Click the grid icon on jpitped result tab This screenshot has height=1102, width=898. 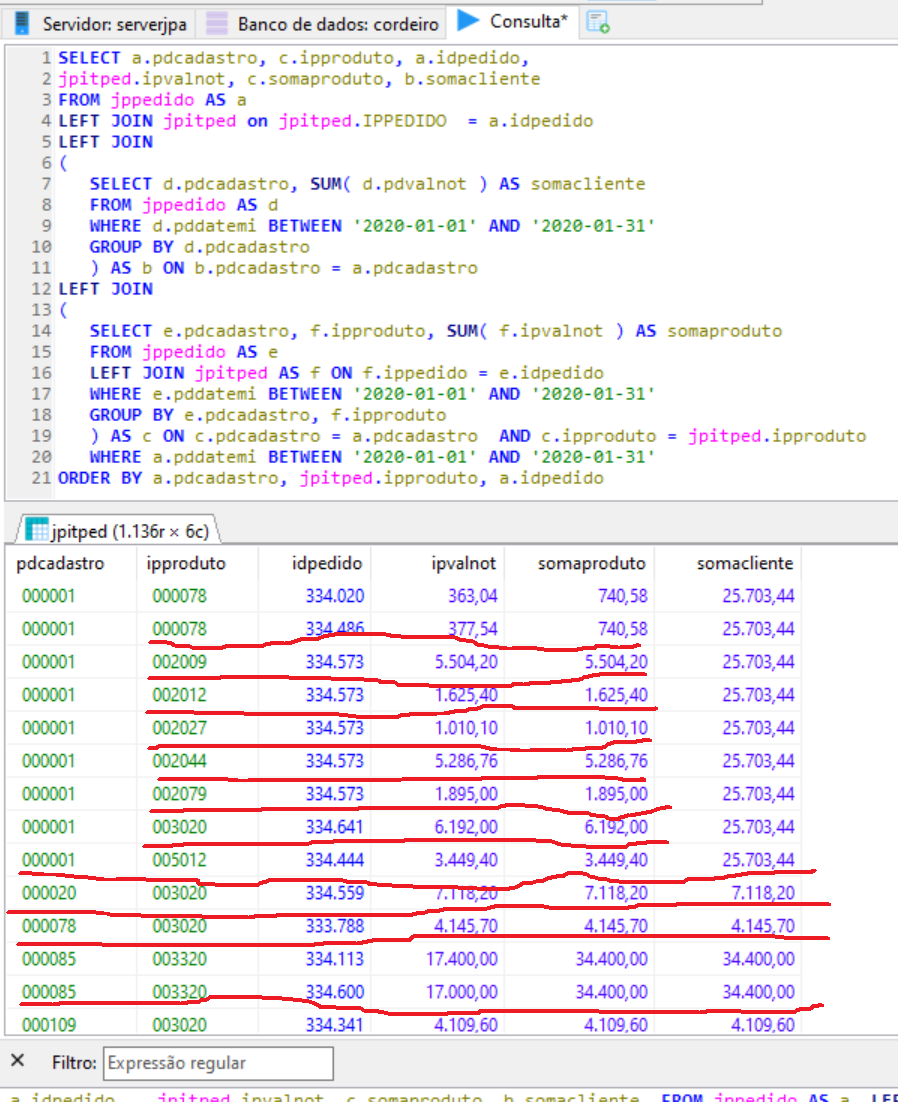coord(36,529)
